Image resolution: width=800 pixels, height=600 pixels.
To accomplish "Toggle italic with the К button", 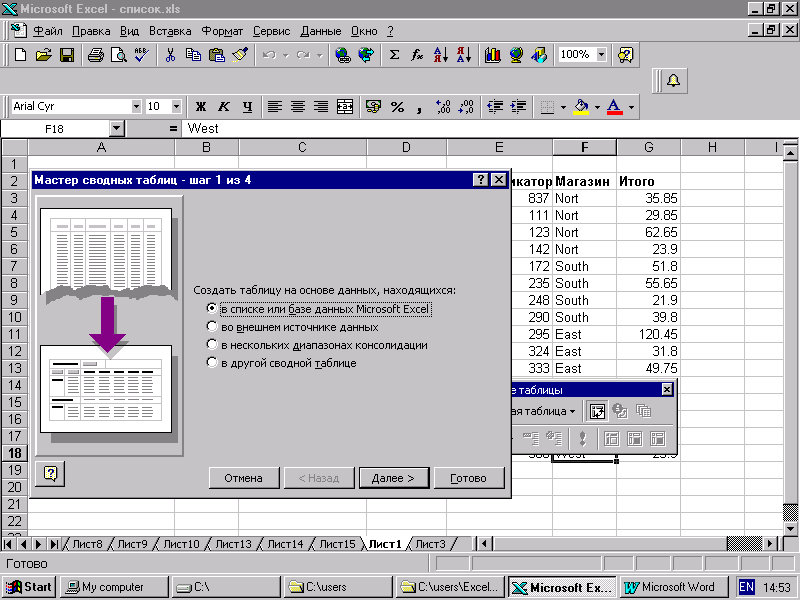I will point(223,107).
